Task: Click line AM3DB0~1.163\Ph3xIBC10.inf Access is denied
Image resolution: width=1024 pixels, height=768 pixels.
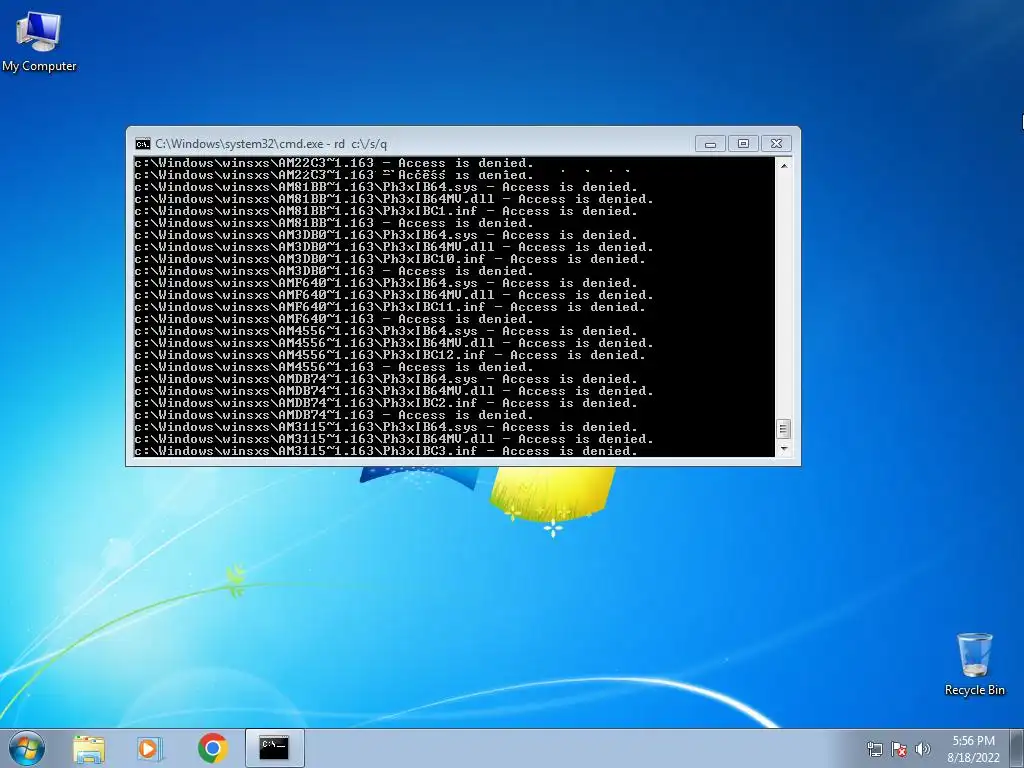Action: tap(390, 259)
